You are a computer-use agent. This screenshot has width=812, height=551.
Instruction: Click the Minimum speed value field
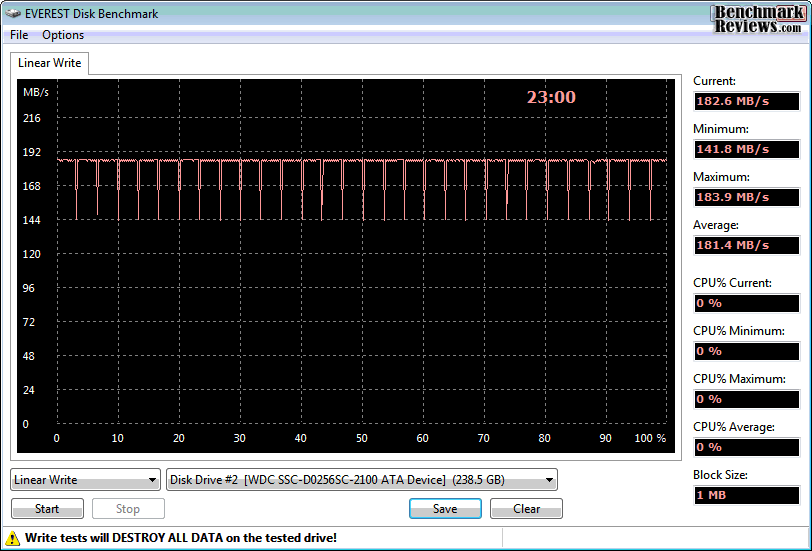click(x=746, y=149)
